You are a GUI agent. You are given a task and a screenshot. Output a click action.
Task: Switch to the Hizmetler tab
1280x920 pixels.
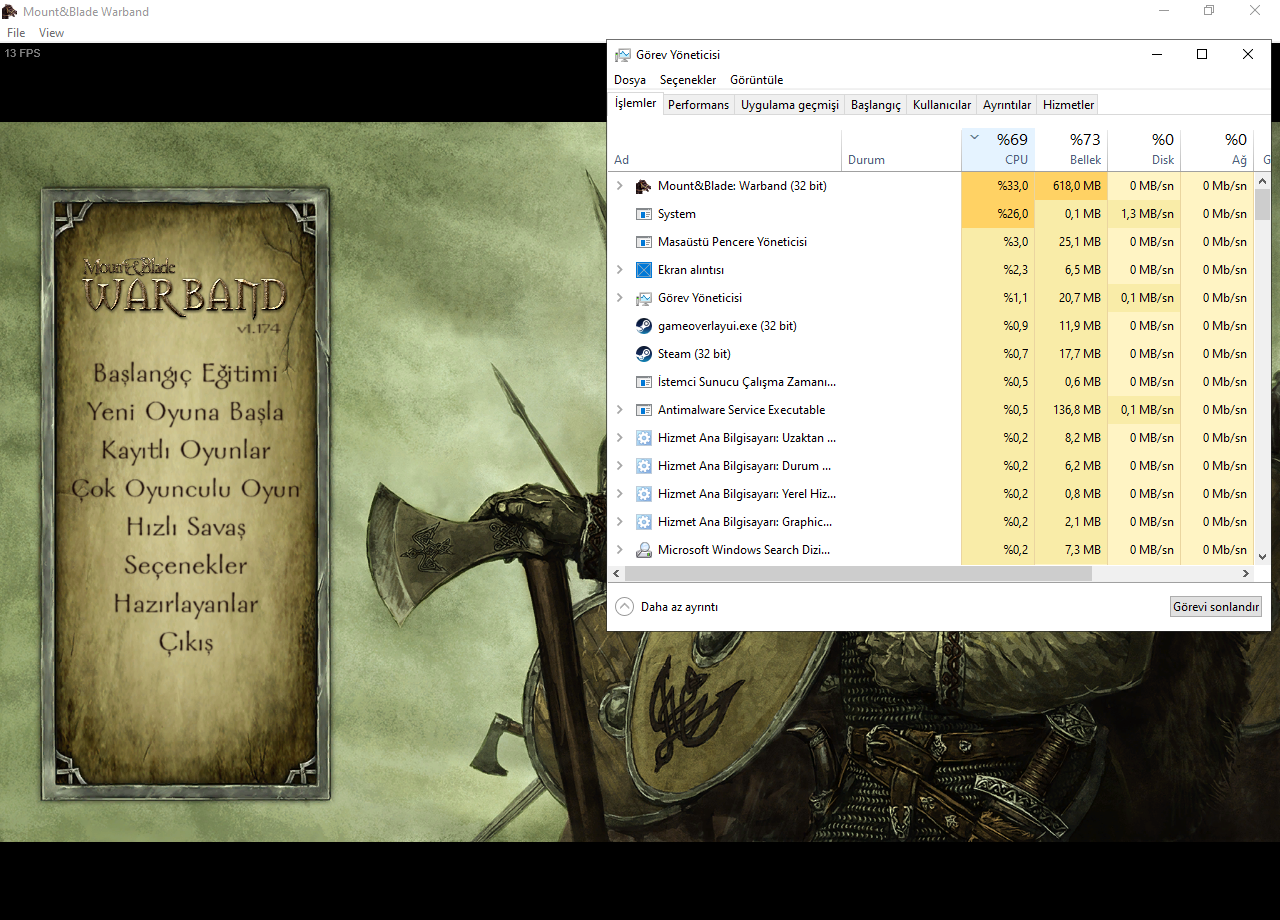pos(1068,105)
